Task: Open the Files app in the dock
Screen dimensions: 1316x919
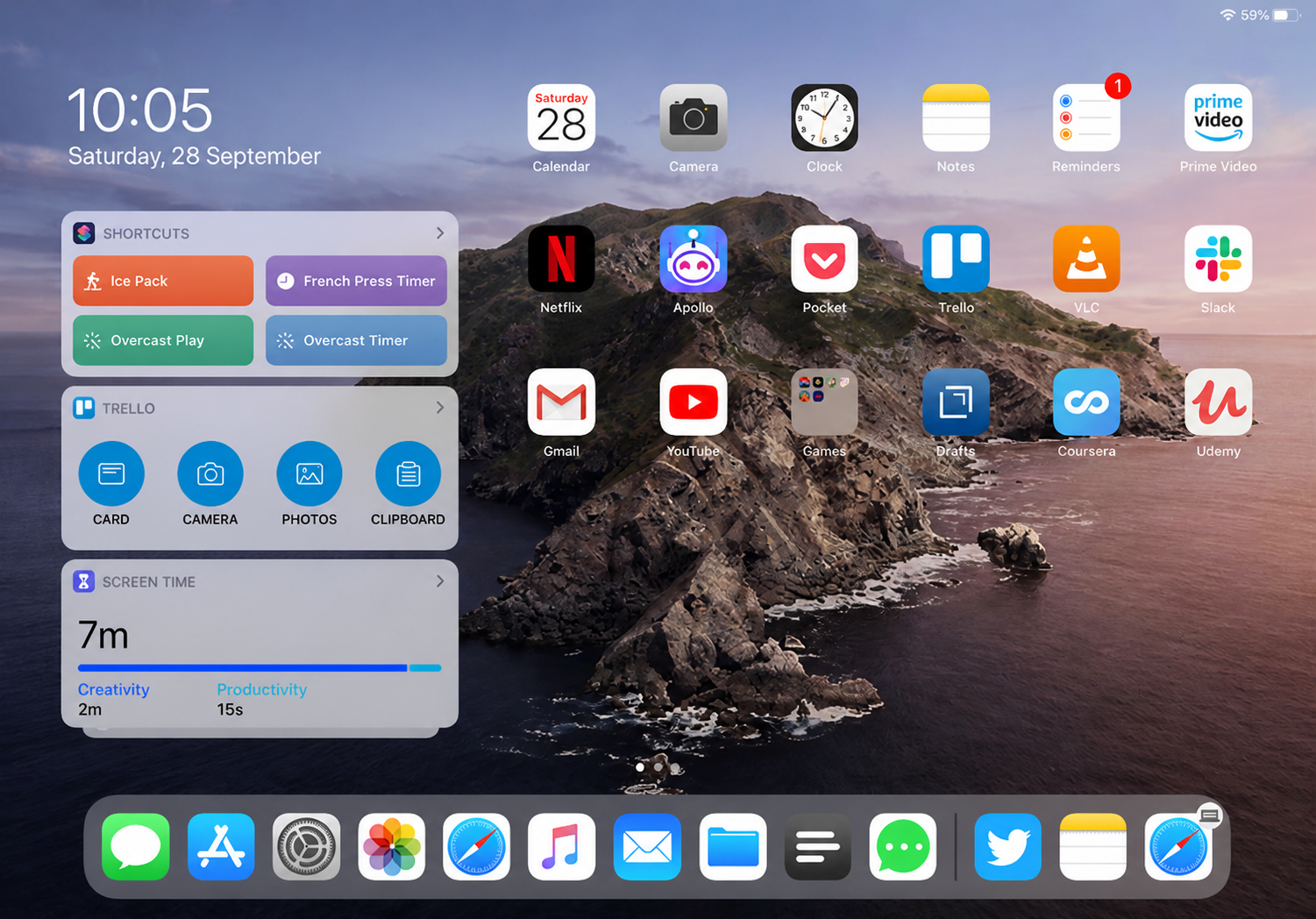Action: point(733,847)
